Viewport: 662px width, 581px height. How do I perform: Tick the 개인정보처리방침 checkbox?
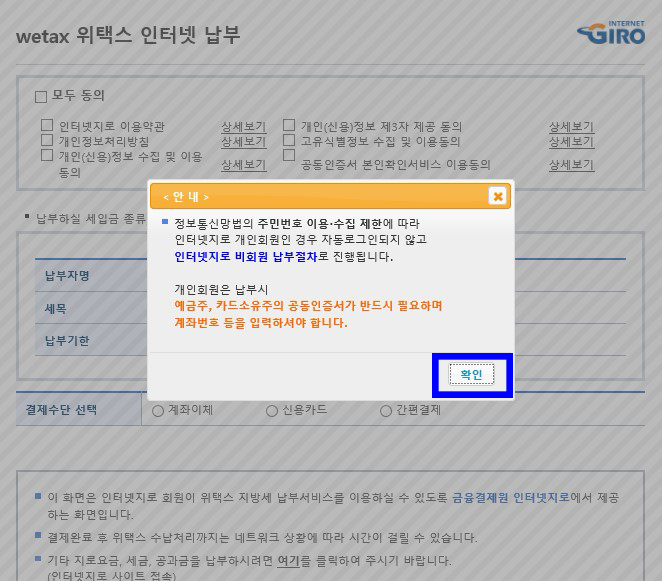[x=47, y=140]
